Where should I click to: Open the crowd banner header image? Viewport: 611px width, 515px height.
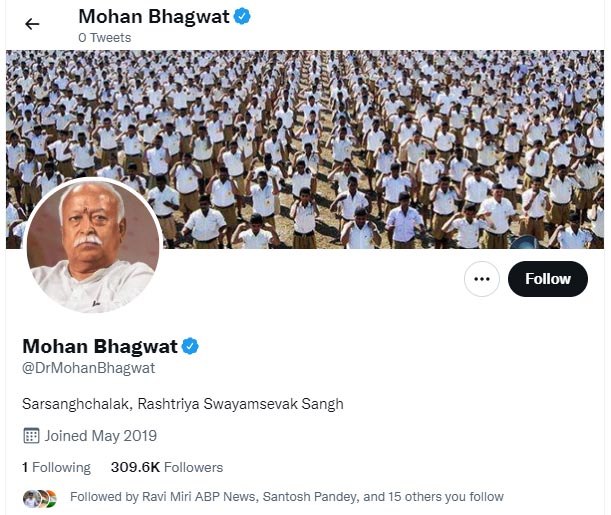305,149
